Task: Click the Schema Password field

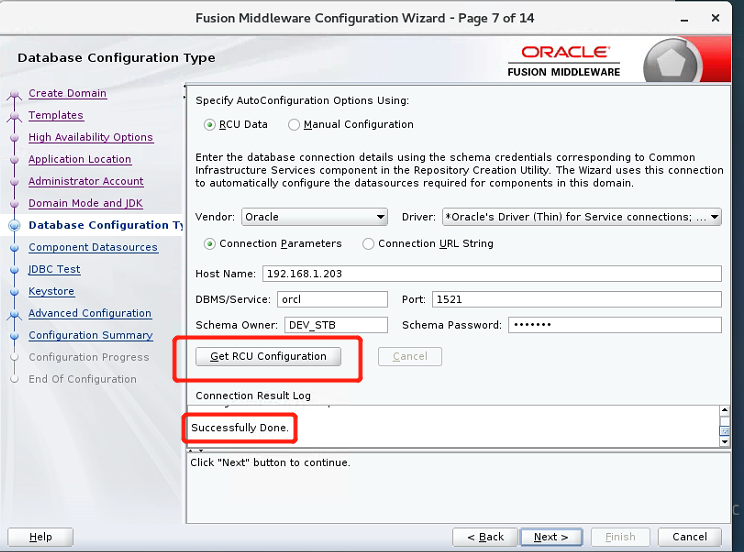Action: 615,325
